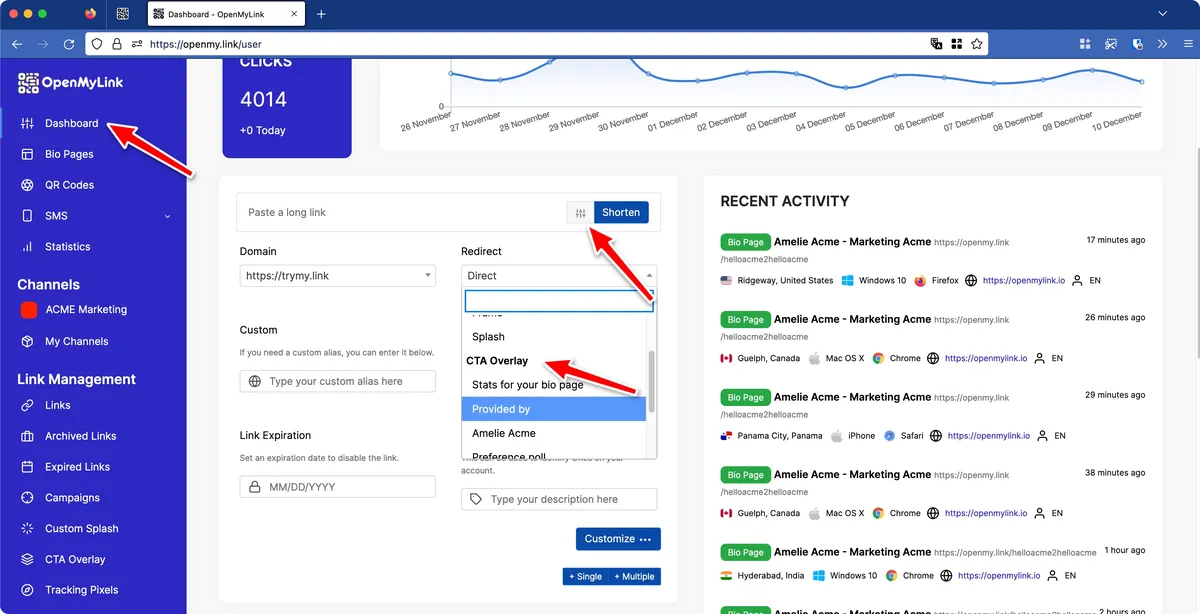This screenshot has height=614, width=1200.
Task: Click the Custom Splash icon
Action: [27, 529]
